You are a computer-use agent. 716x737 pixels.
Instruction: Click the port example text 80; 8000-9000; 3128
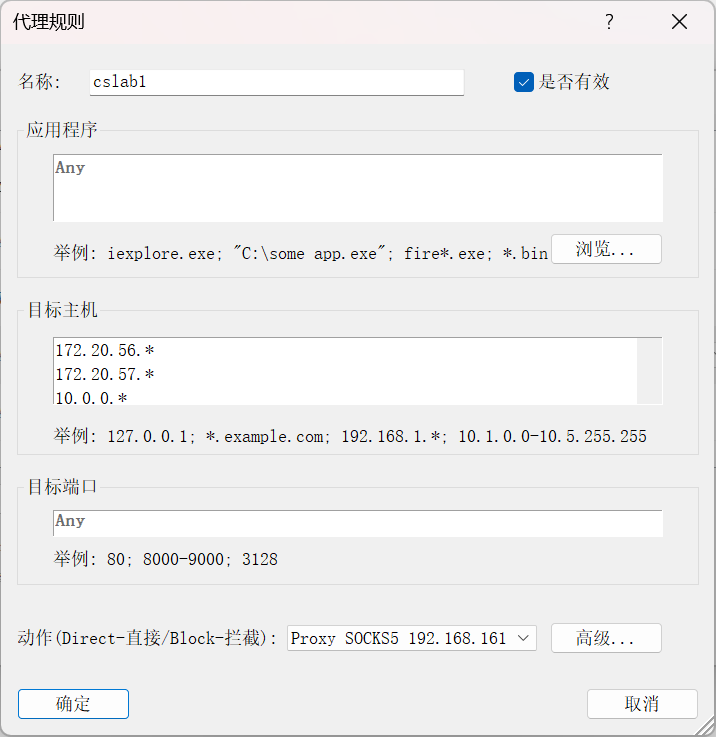point(192,559)
